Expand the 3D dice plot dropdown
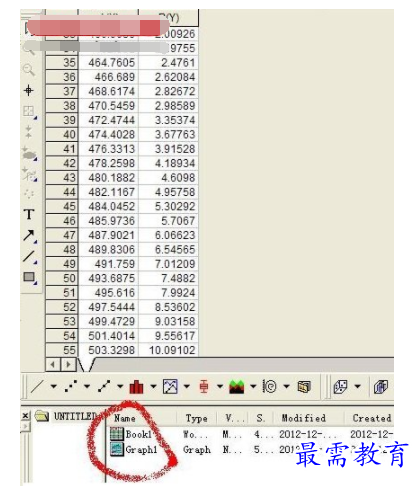 pos(358,387)
